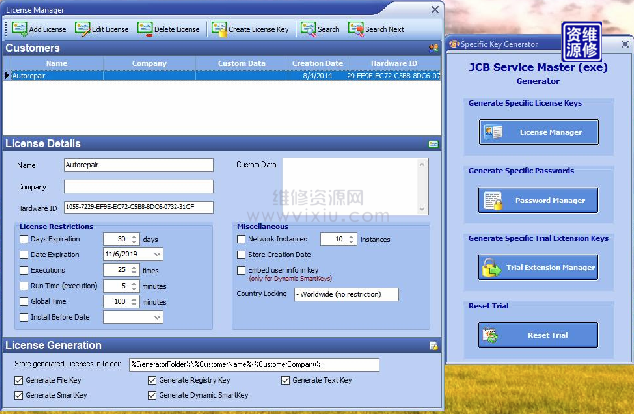Viewport: 634px width, 414px height.
Task: Enable the Days Expiration checkbox
Action: click(24, 240)
